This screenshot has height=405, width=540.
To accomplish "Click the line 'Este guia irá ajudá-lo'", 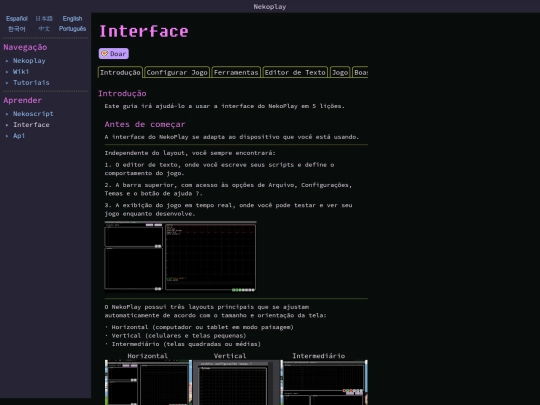I will [x=225, y=106].
